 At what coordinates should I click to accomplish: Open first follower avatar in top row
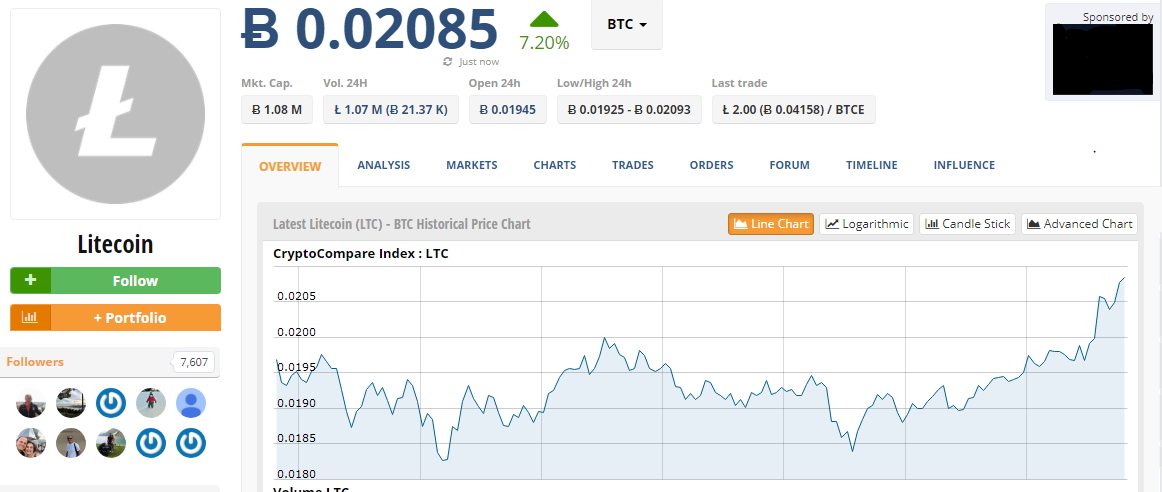[31, 403]
